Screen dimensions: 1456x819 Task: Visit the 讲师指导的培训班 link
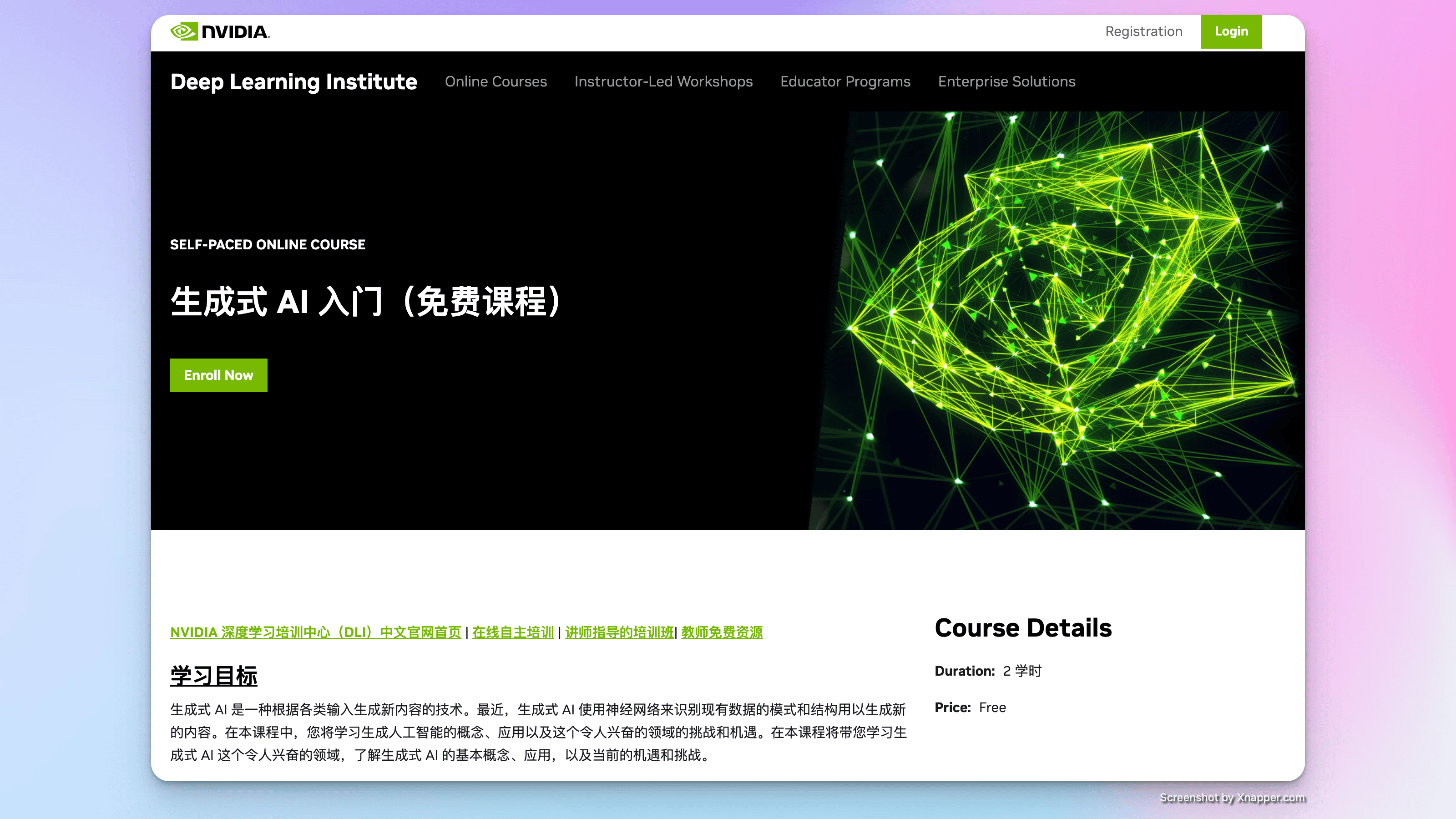coord(619,632)
